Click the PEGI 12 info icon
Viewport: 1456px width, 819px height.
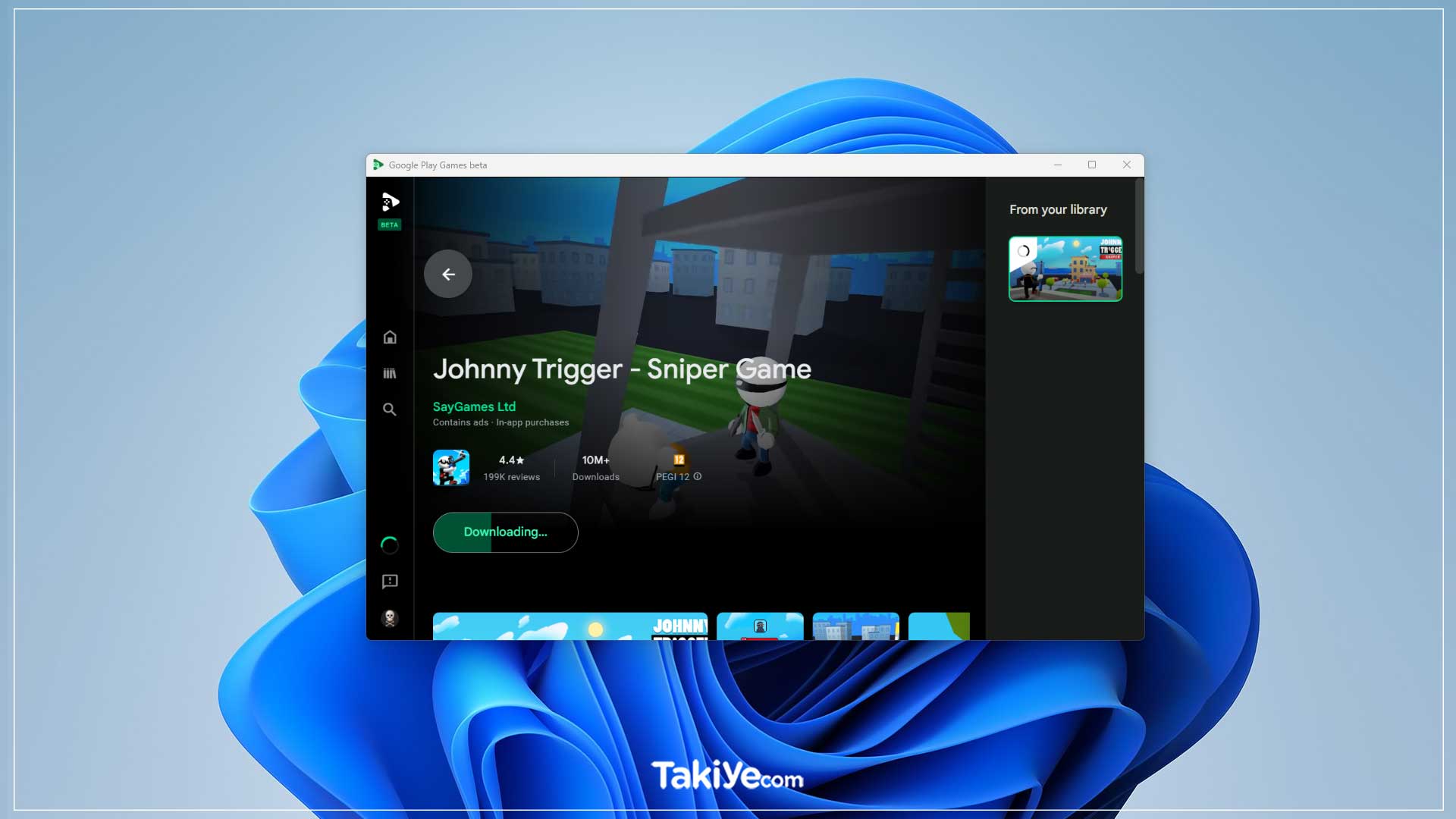698,477
